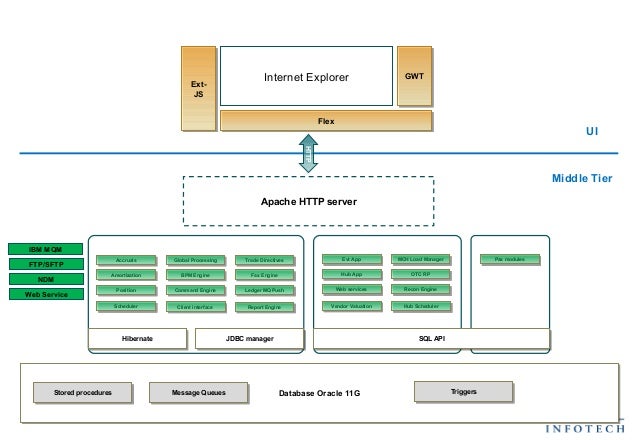Click the FTP/SFTP box
This screenshot has height=442, width=638.
pos(46,264)
